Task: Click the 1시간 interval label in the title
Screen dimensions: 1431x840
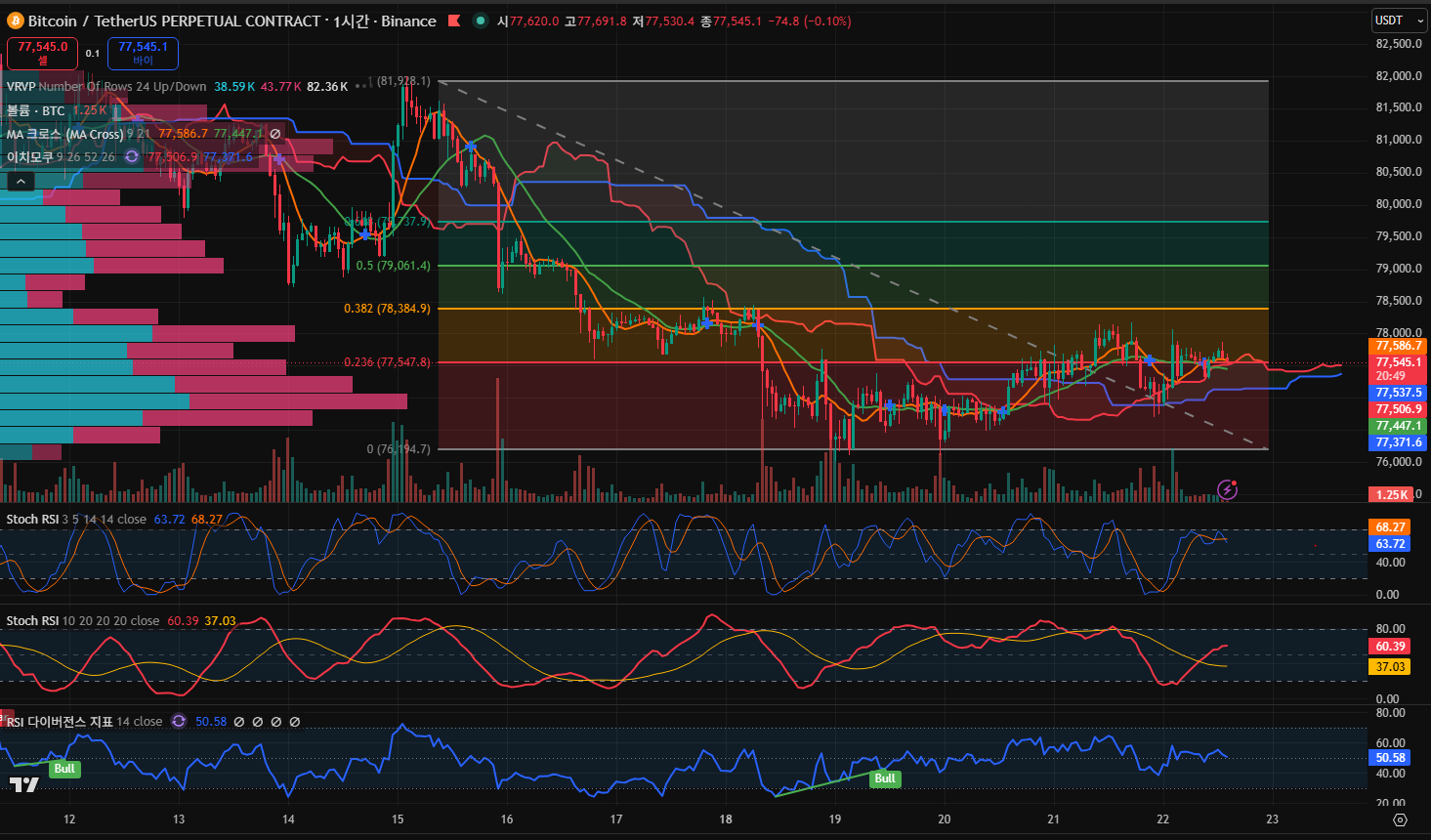Action: [x=353, y=21]
